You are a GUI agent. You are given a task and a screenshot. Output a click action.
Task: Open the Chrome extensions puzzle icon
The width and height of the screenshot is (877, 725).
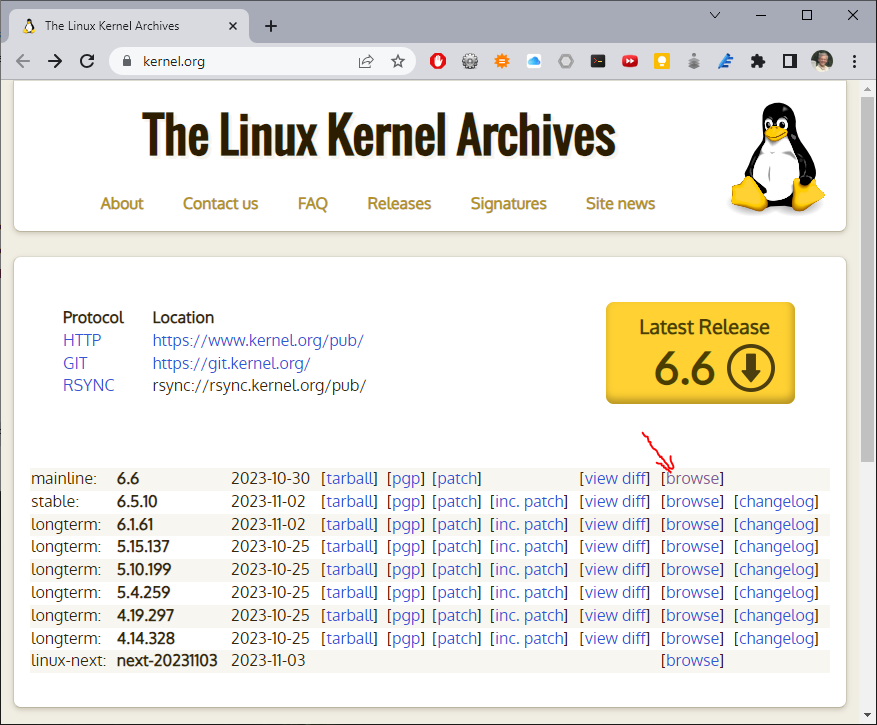pyautogui.click(x=758, y=61)
